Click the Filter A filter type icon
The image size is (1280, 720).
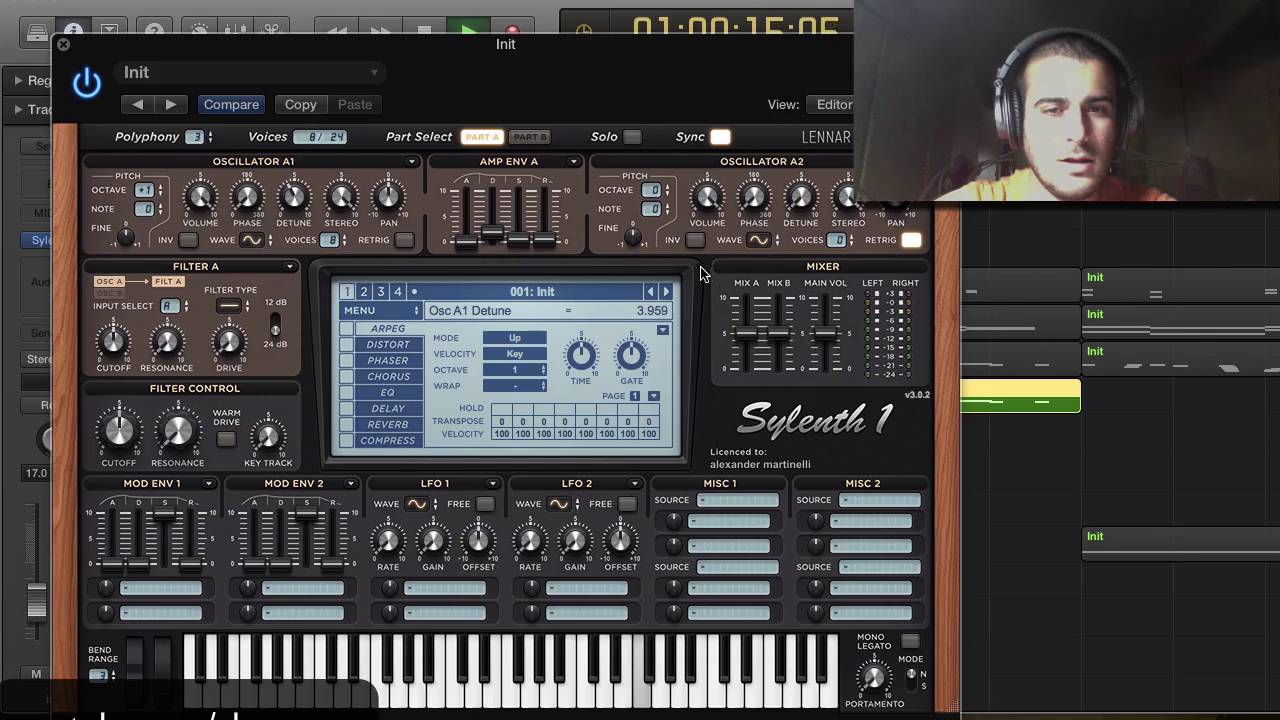pos(229,306)
